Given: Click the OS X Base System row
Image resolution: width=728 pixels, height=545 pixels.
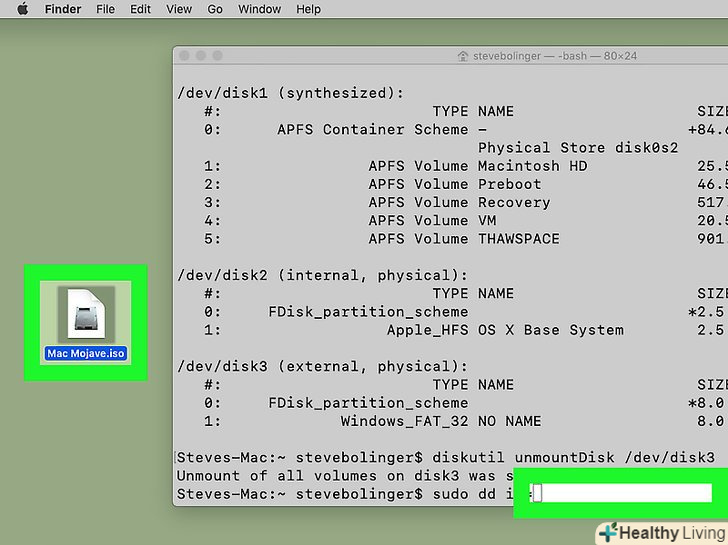Looking at the screenshot, I should (465, 330).
